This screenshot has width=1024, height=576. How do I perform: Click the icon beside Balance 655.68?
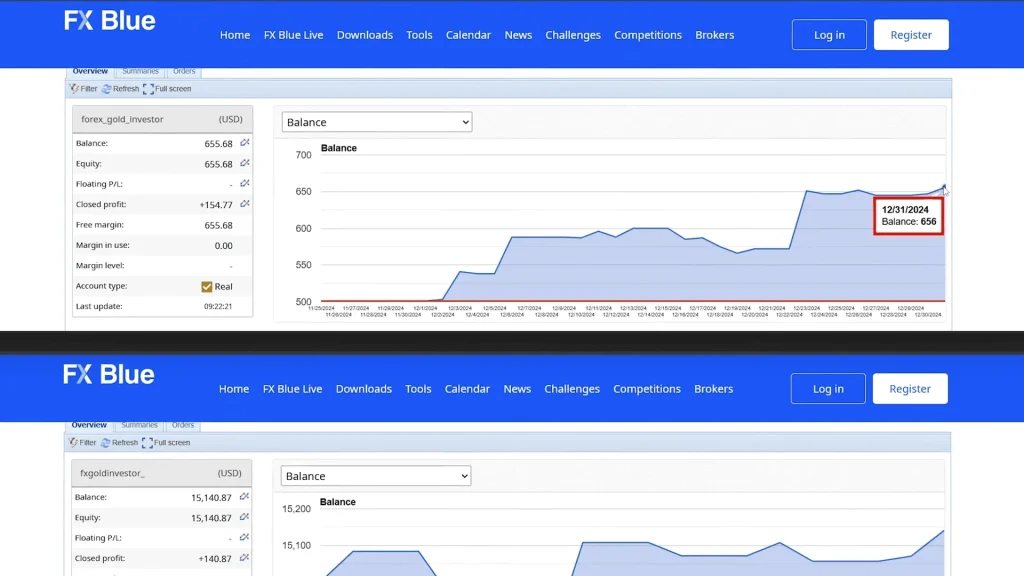click(x=245, y=143)
